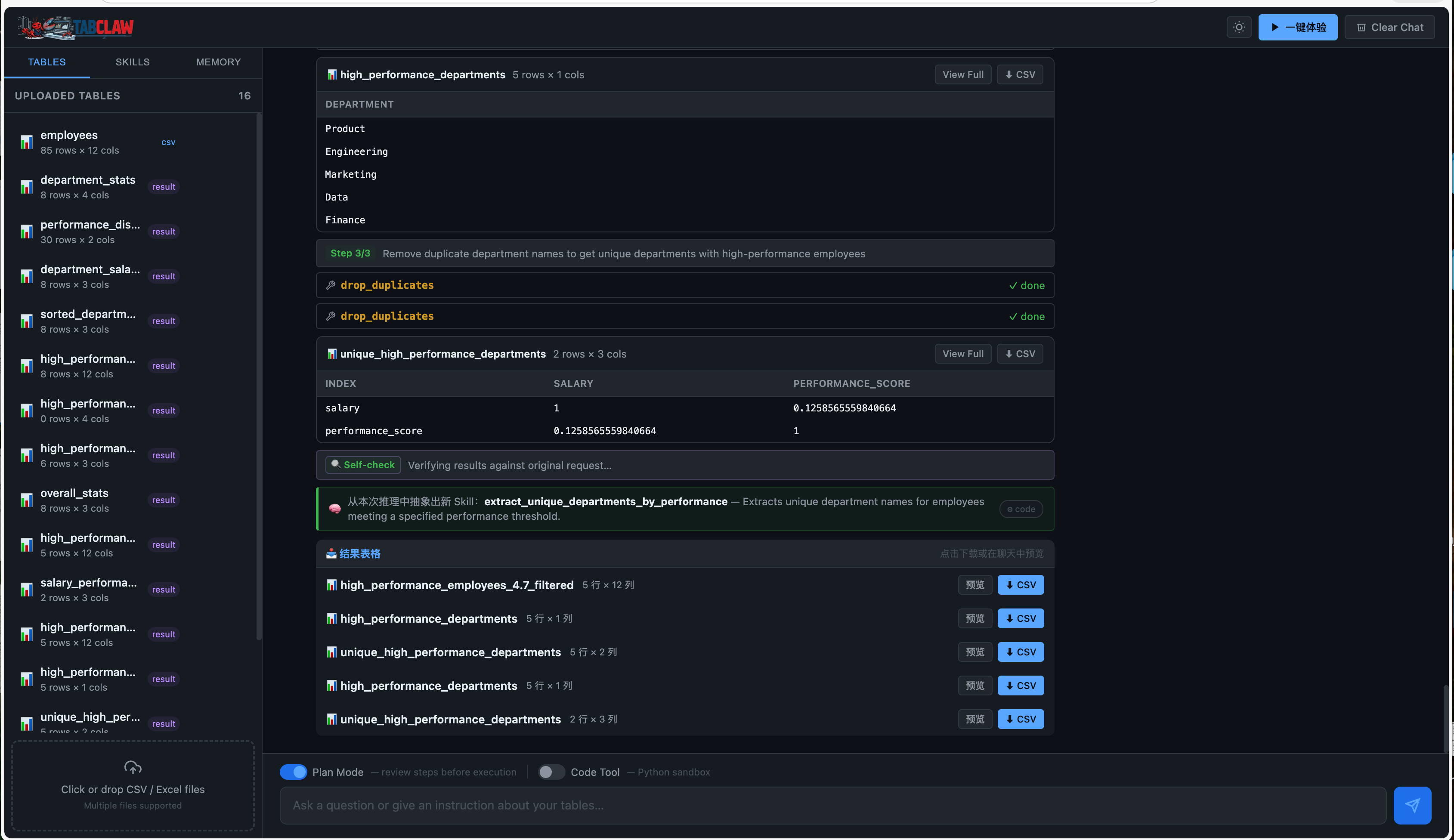Click the uploaded tables list scrollbar
The width and height of the screenshot is (1454, 840).
[x=259, y=375]
